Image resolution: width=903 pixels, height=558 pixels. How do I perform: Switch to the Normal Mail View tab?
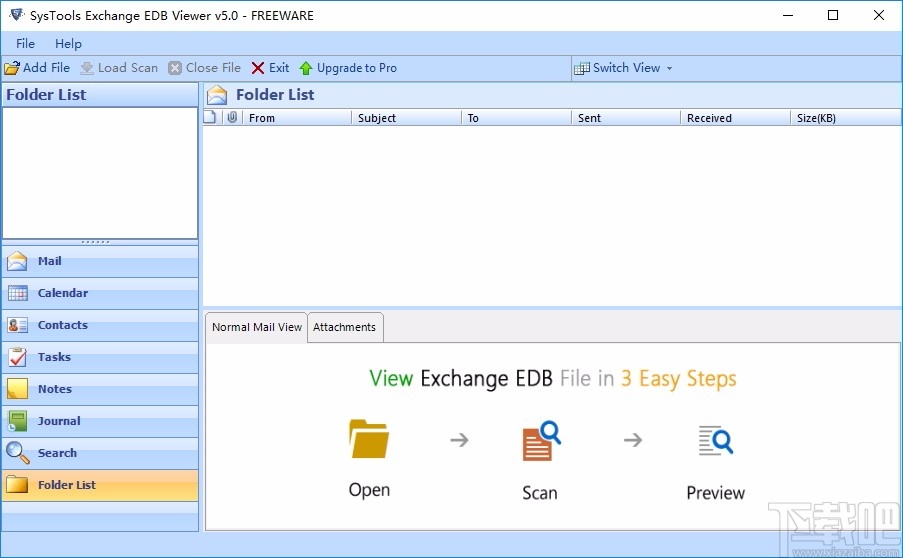[256, 327]
